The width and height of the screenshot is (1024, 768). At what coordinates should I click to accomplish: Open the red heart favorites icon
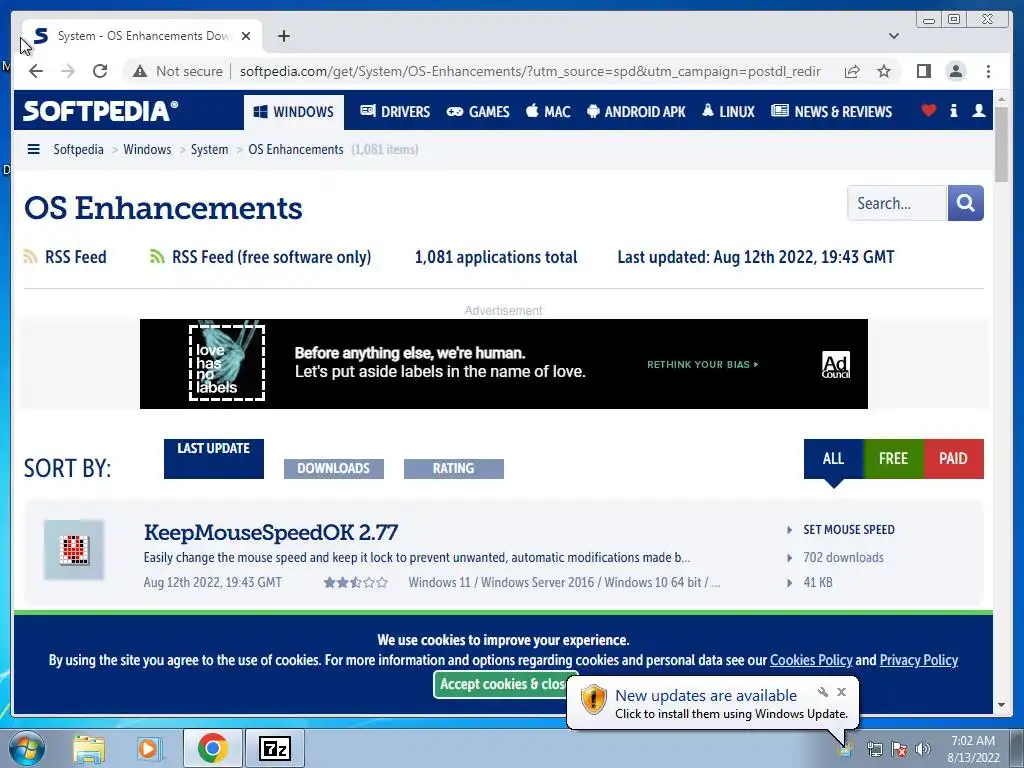click(x=928, y=110)
